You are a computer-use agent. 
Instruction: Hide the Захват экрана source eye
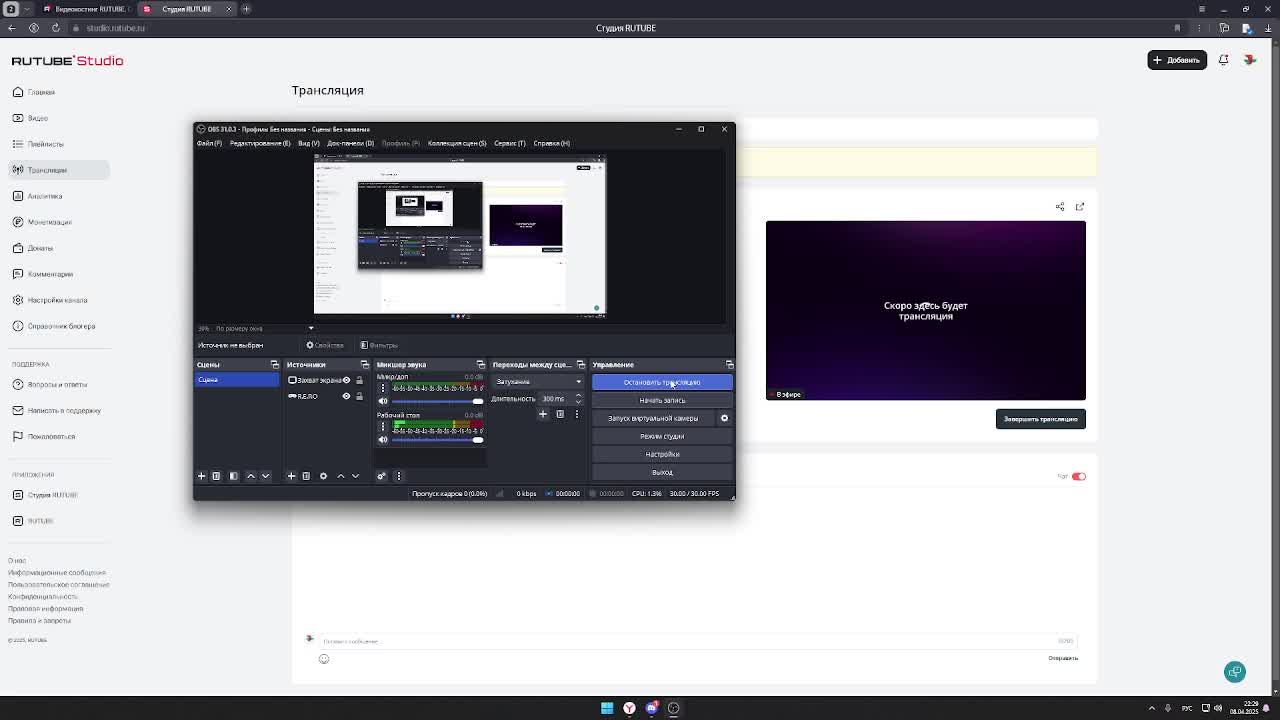[347, 380]
